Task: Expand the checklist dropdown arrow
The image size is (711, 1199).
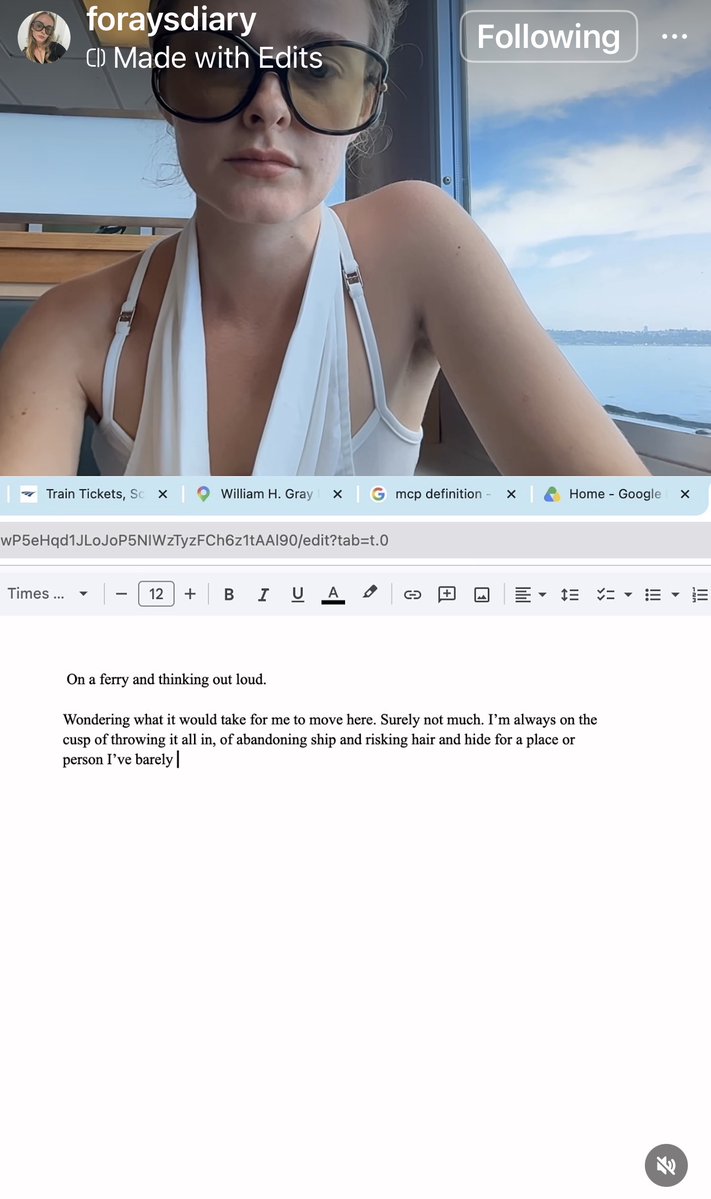Action: [x=628, y=594]
